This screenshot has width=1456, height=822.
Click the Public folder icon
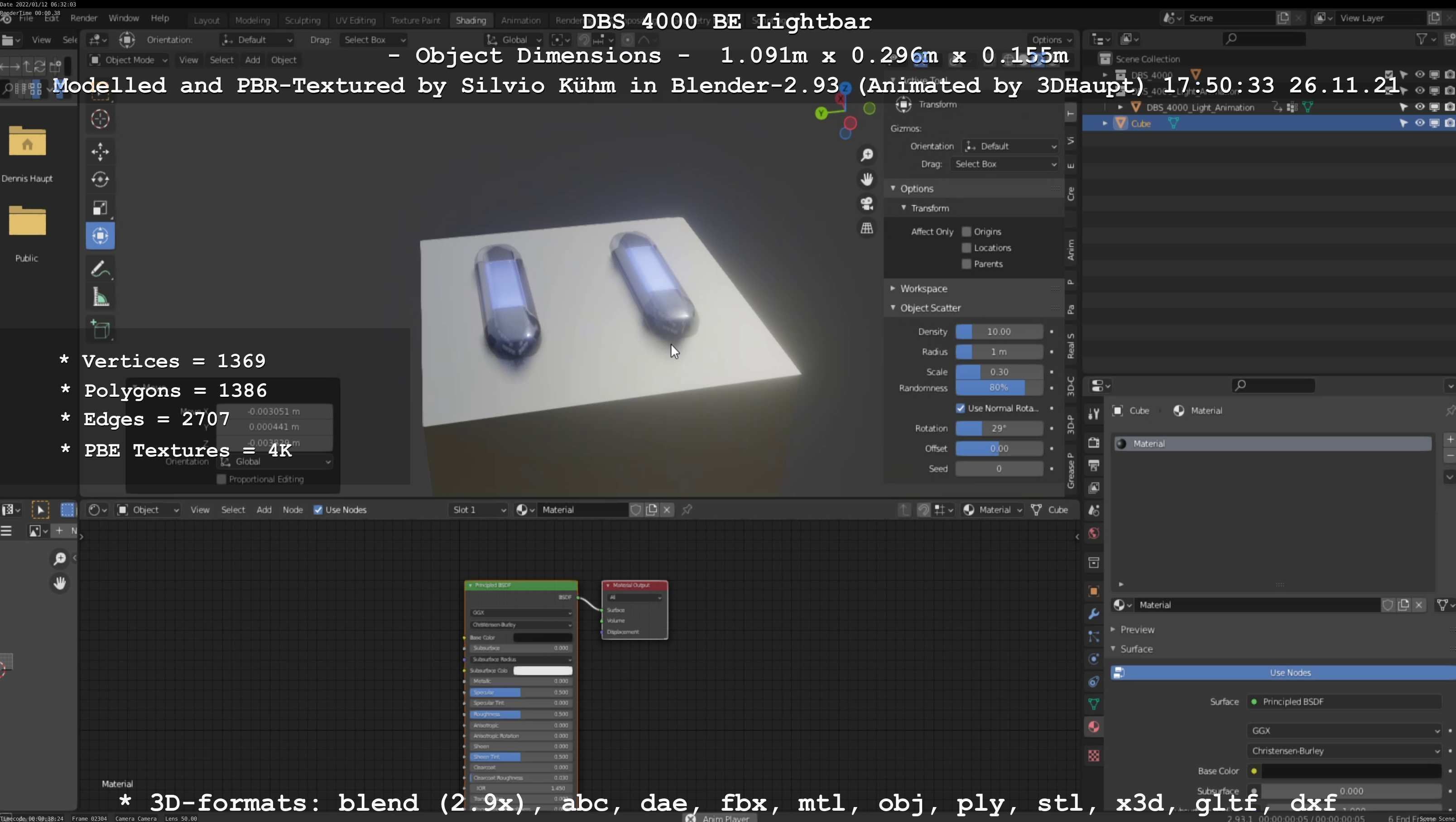[x=27, y=221]
